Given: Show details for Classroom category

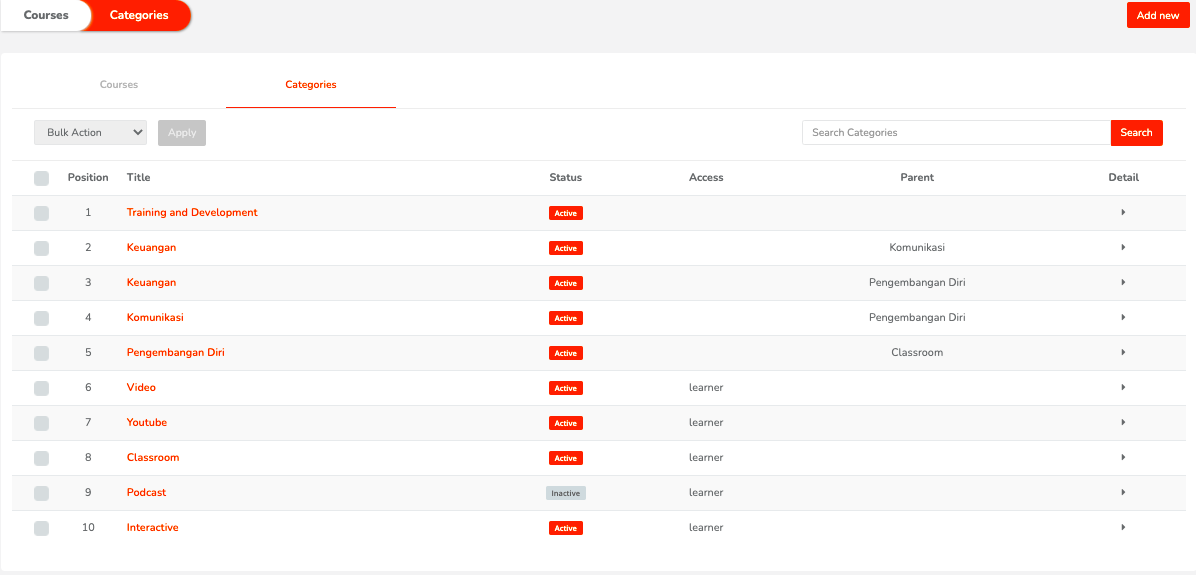Looking at the screenshot, I should 1123,458.
